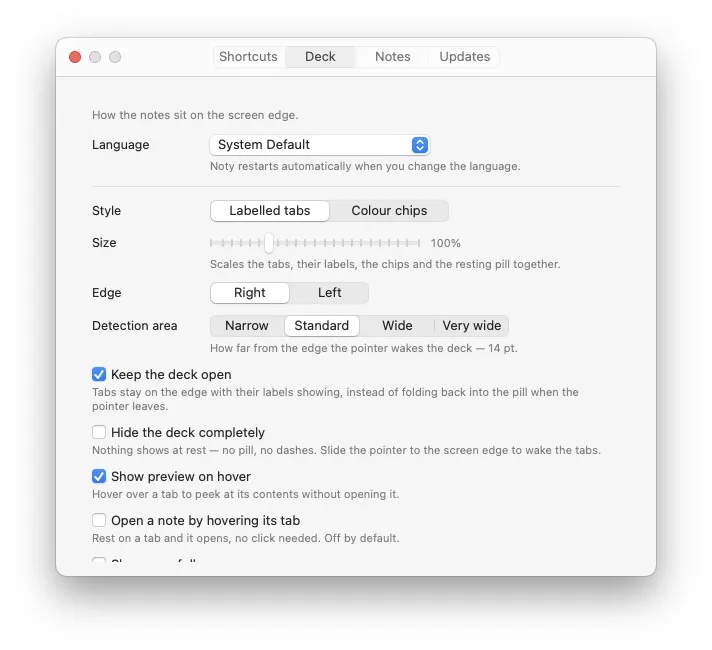Viewport: 712px width, 650px height.
Task: Click the 'Rest on a tab and it opens' description
Action: tap(246, 538)
